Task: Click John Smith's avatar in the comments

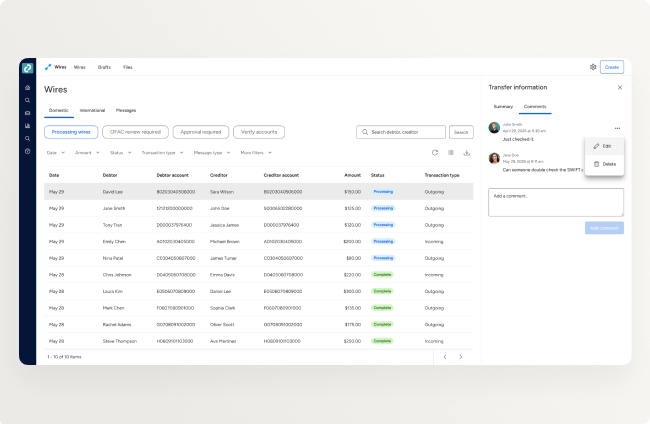Action: (x=494, y=127)
